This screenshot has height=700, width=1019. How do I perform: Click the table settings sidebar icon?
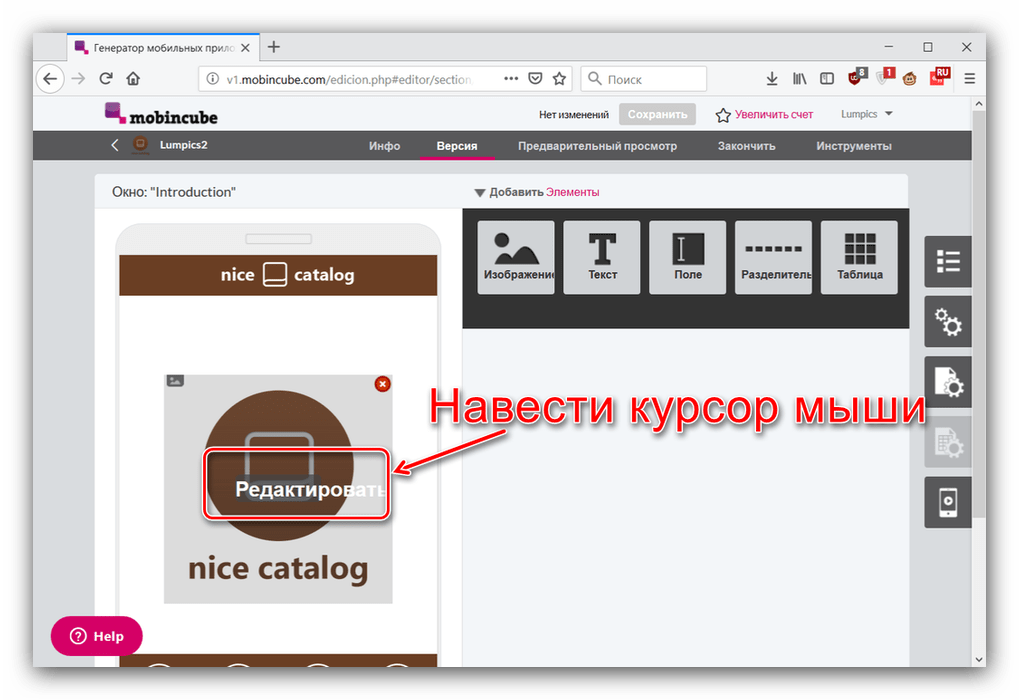click(x=948, y=442)
